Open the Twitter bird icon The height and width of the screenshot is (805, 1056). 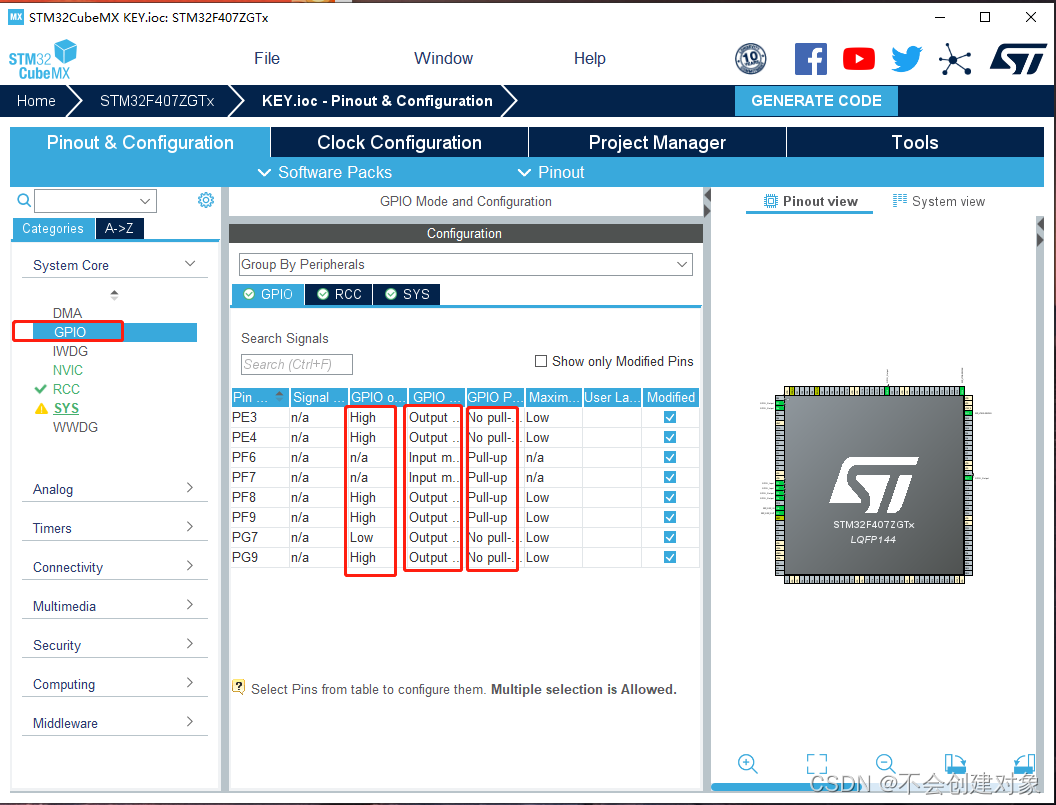906,59
